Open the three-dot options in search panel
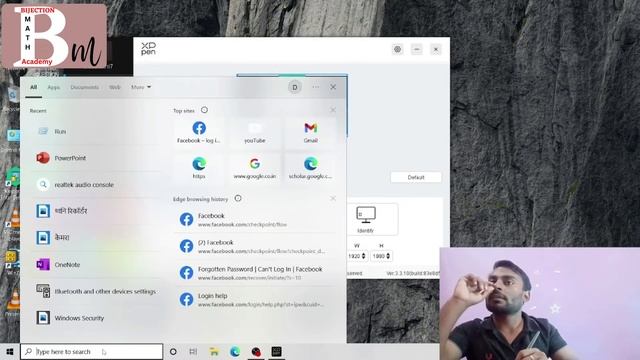Screen dimensions: 640x360 pyautogui.click(x=316, y=87)
